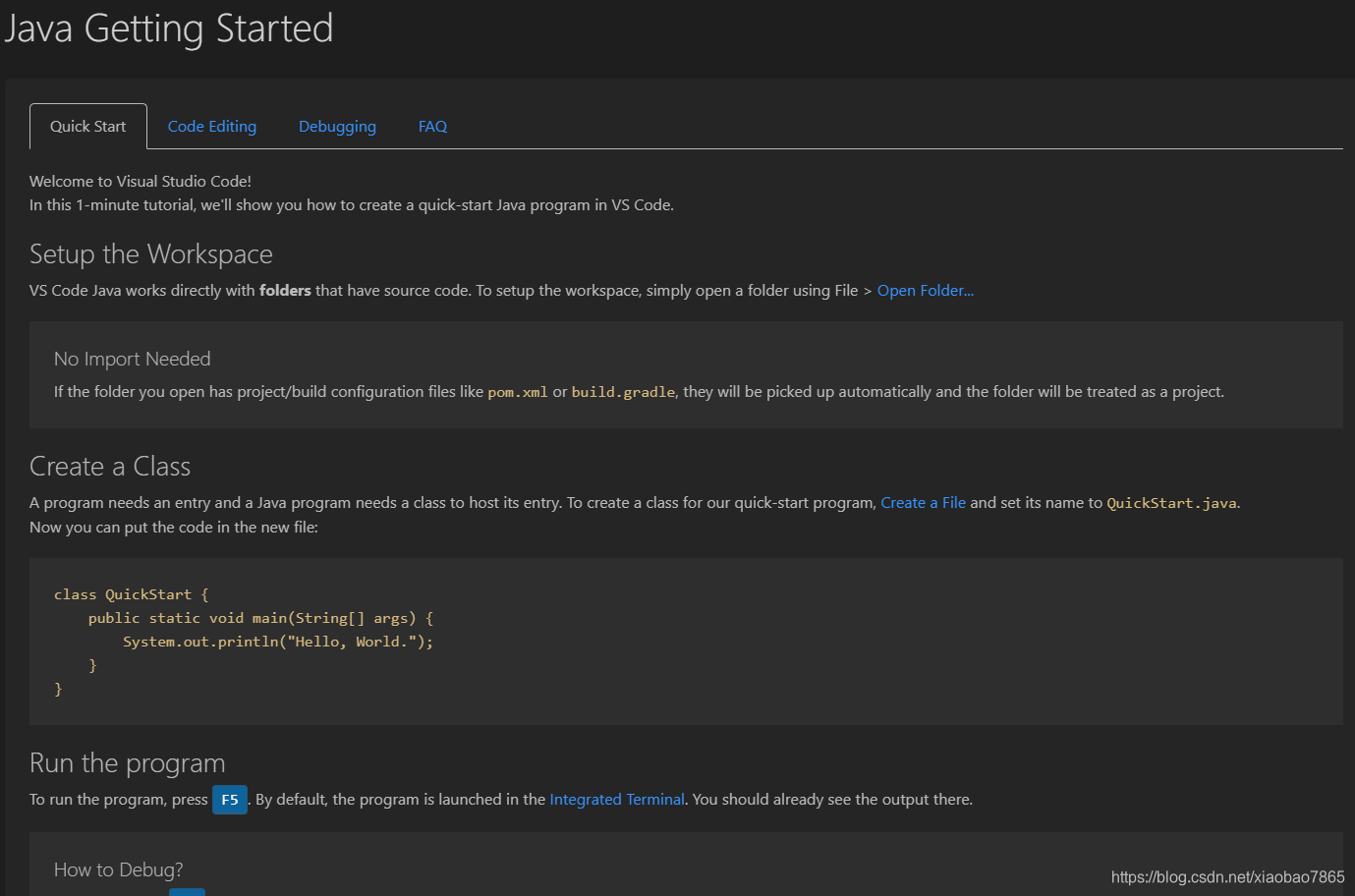The height and width of the screenshot is (896, 1355).
Task: Switch to the Code Editing tab
Action: (212, 127)
